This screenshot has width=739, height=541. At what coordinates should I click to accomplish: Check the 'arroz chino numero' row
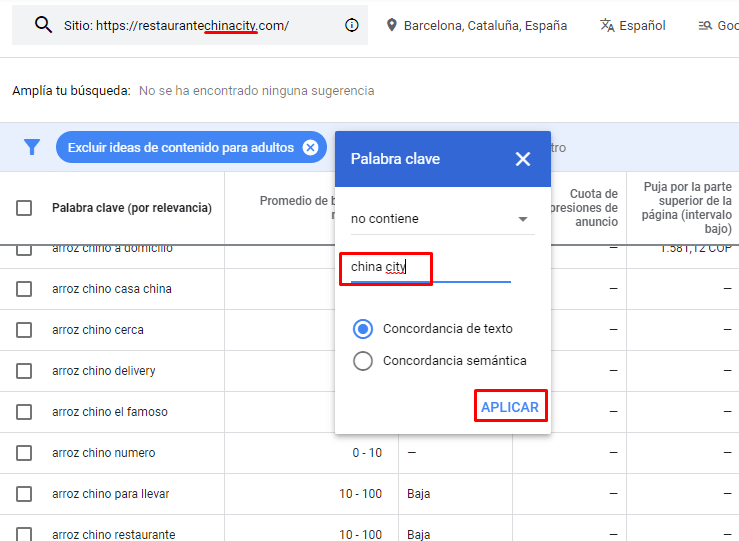(24, 453)
